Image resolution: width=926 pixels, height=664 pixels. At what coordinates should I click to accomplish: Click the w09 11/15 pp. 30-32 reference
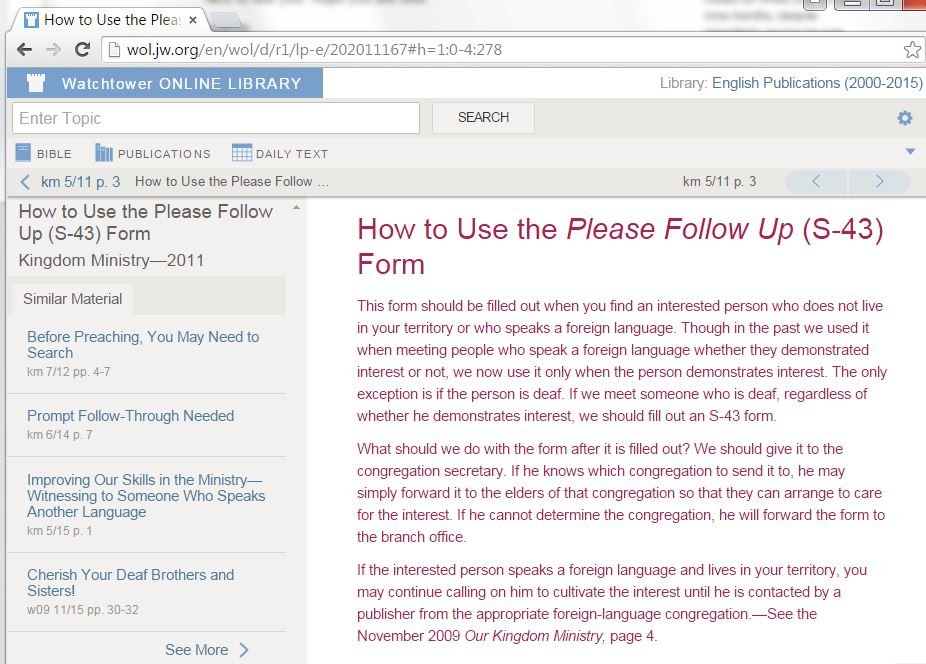[83, 610]
